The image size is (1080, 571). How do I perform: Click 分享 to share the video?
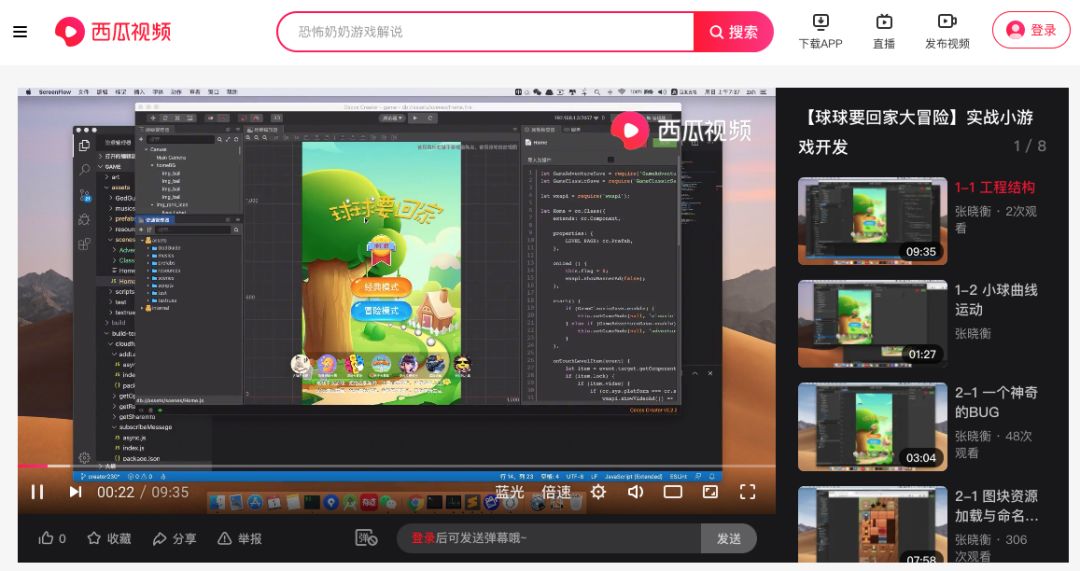pyautogui.click(x=174, y=539)
